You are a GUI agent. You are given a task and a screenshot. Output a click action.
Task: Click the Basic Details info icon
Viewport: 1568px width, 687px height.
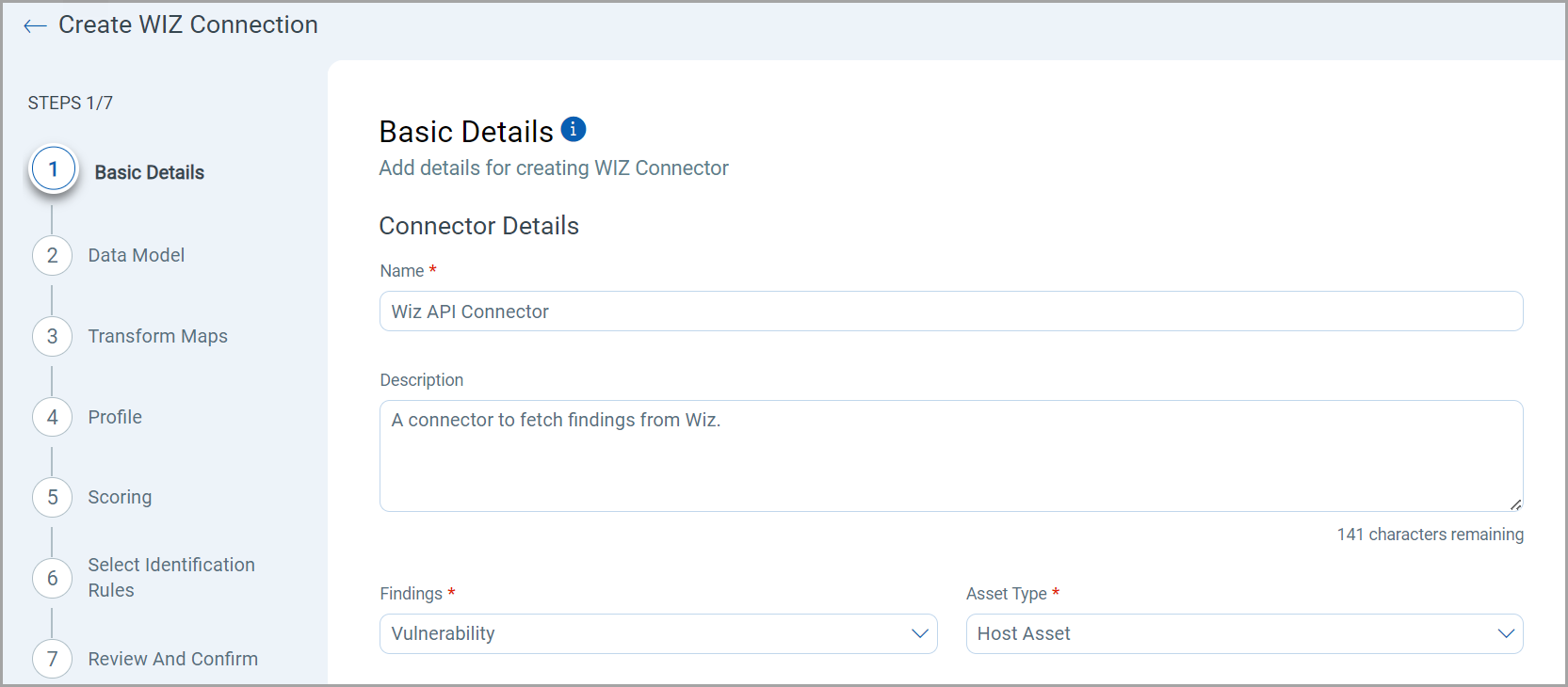(574, 129)
